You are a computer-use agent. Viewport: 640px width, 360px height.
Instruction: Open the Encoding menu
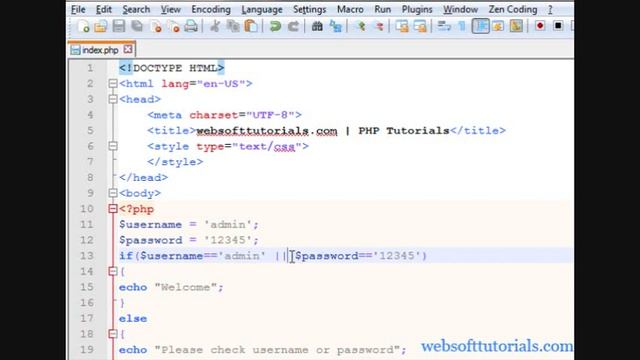click(211, 9)
